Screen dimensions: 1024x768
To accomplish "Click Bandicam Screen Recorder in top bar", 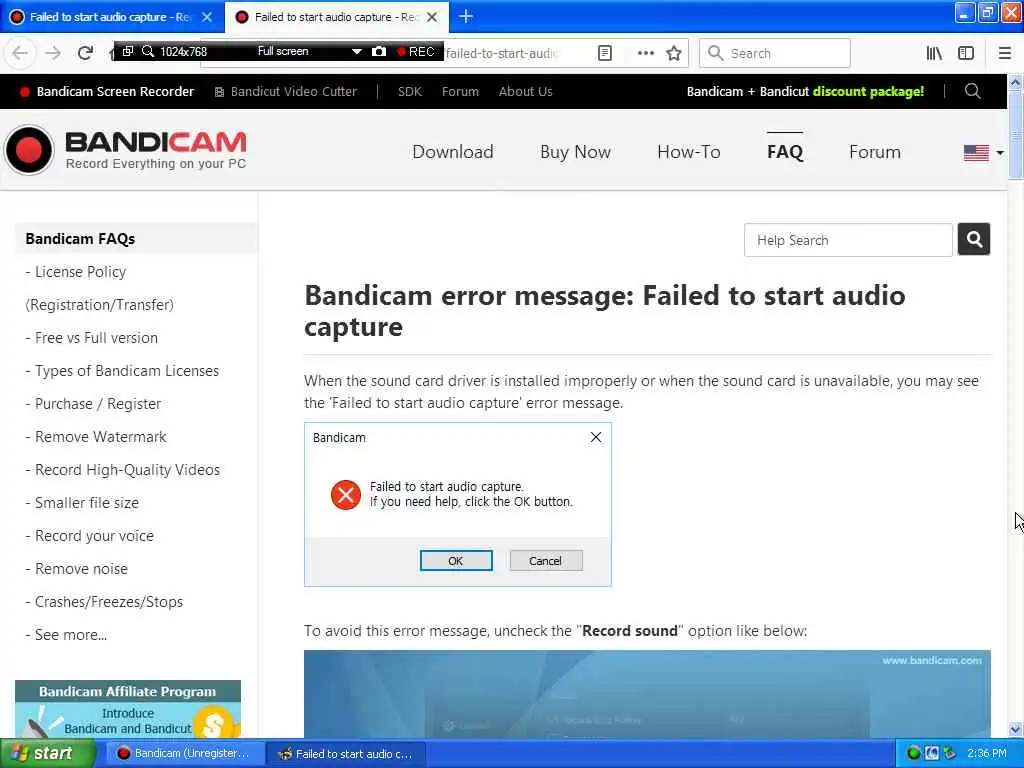I will pos(107,91).
